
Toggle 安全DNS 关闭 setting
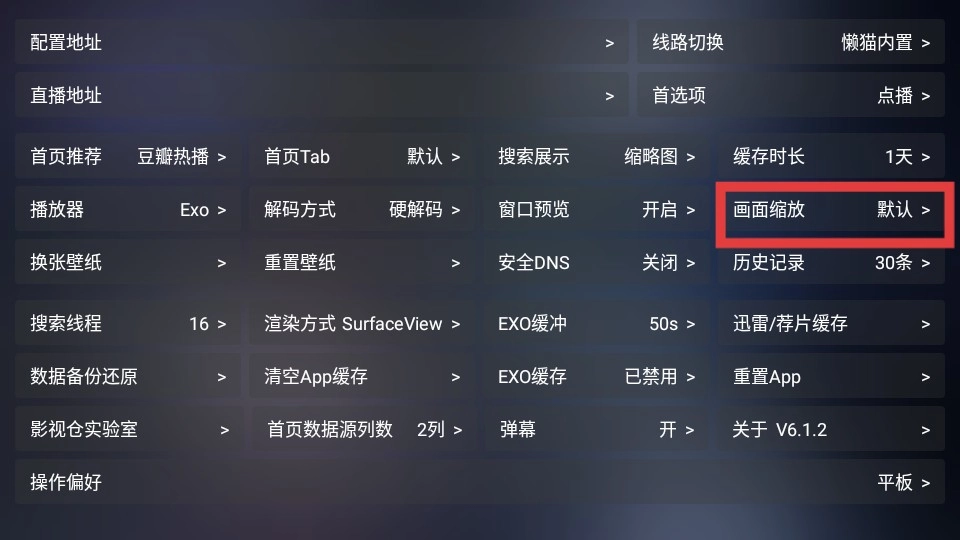pyautogui.click(x=597, y=263)
